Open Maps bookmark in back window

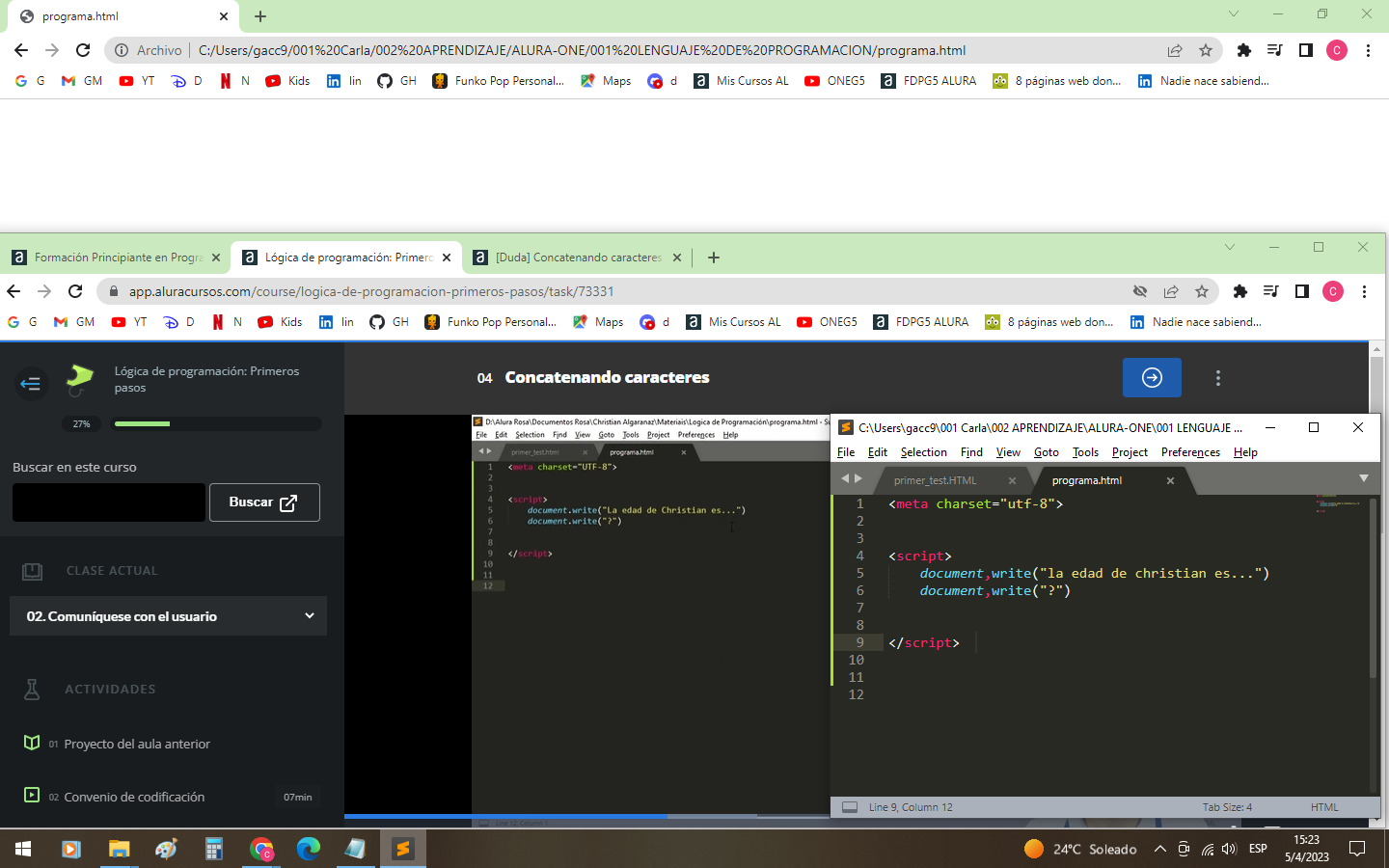coord(606,81)
